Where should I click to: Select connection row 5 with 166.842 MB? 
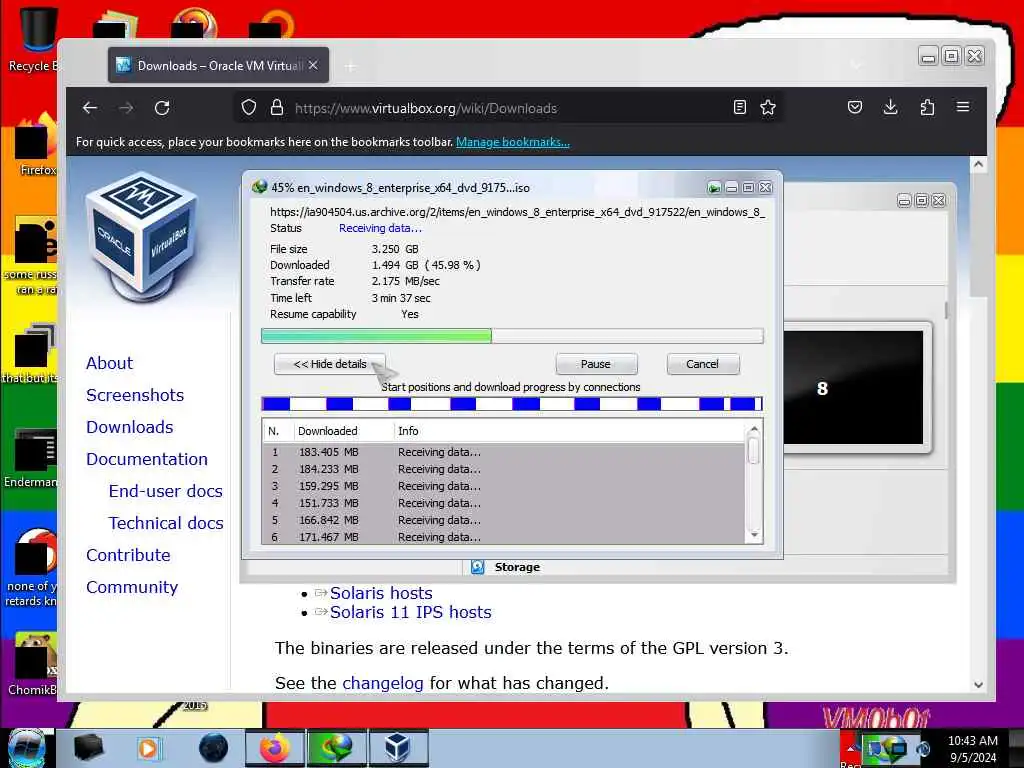click(x=504, y=520)
